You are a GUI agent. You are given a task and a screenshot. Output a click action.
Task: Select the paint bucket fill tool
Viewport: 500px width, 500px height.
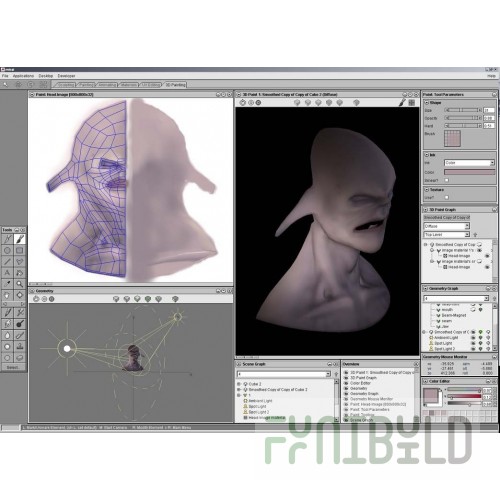(20, 273)
